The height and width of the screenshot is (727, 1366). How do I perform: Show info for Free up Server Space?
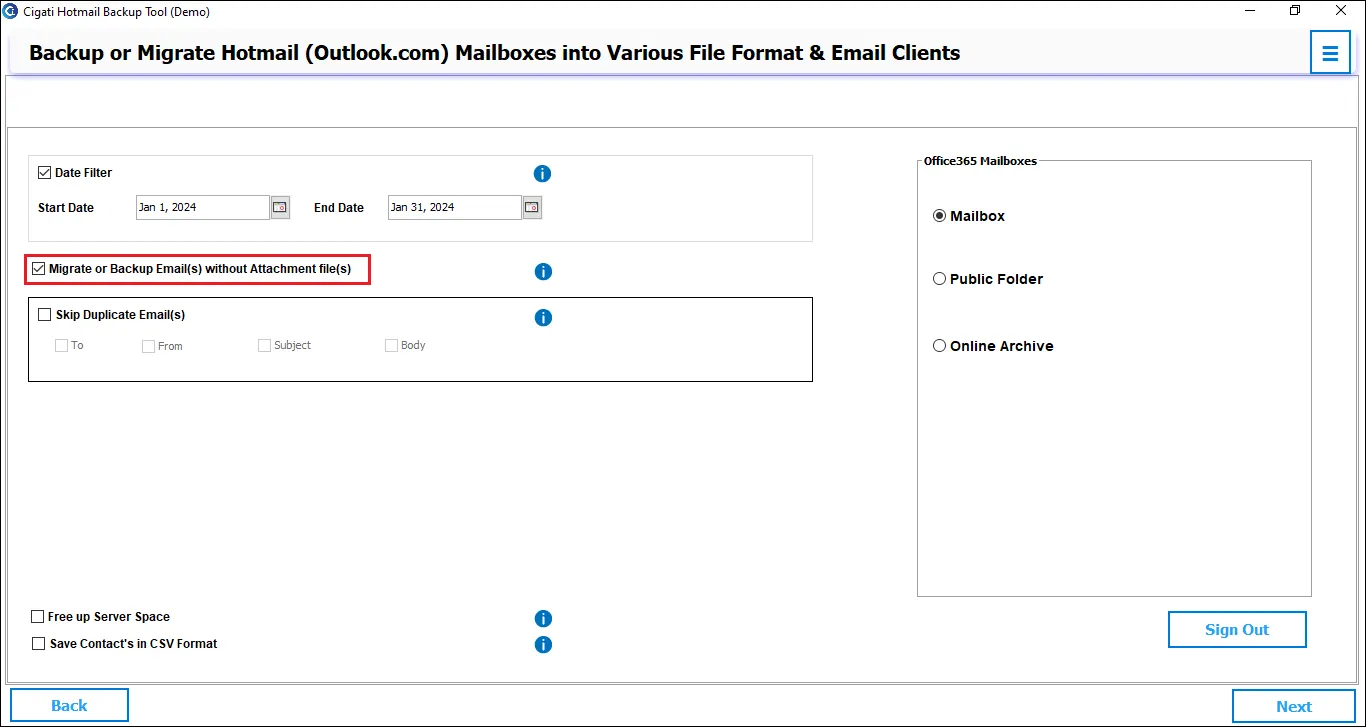tap(543, 618)
